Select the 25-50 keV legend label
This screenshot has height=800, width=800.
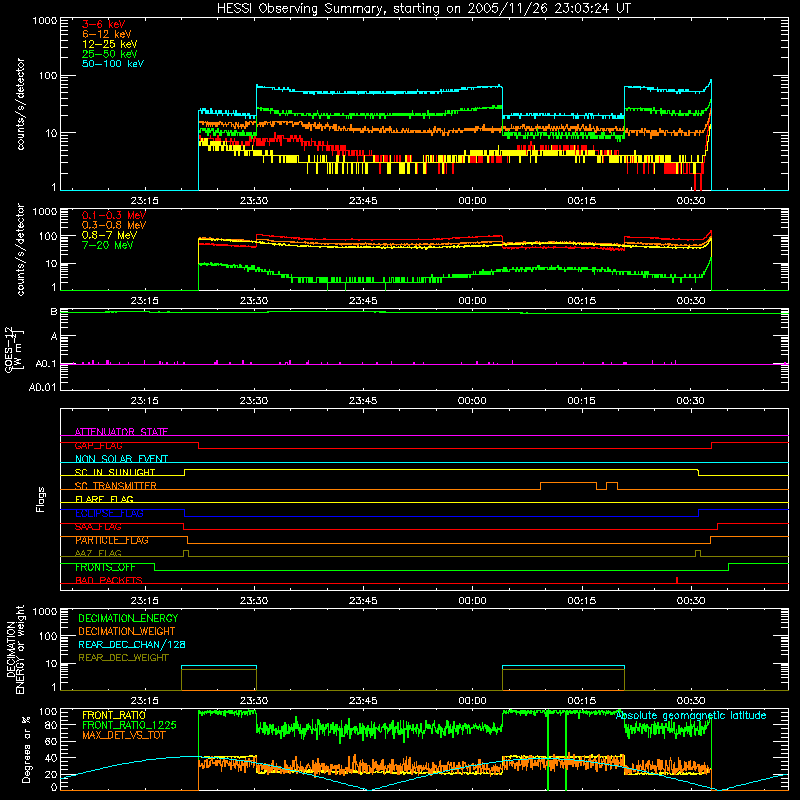[110, 54]
